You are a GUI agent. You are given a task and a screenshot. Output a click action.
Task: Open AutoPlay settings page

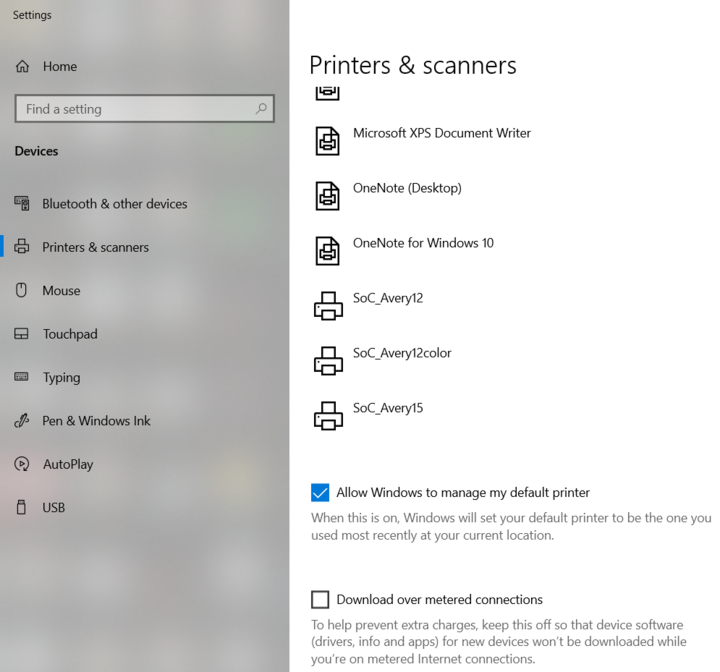68,464
